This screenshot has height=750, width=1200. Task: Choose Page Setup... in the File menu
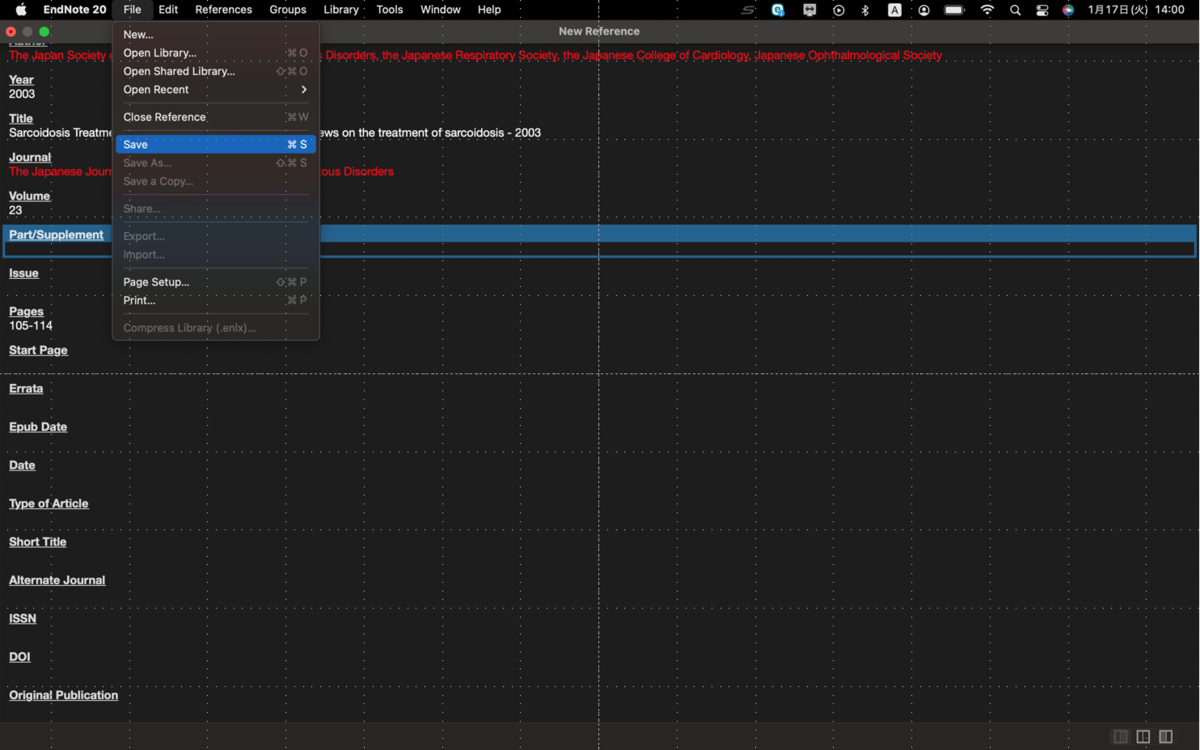(216, 282)
